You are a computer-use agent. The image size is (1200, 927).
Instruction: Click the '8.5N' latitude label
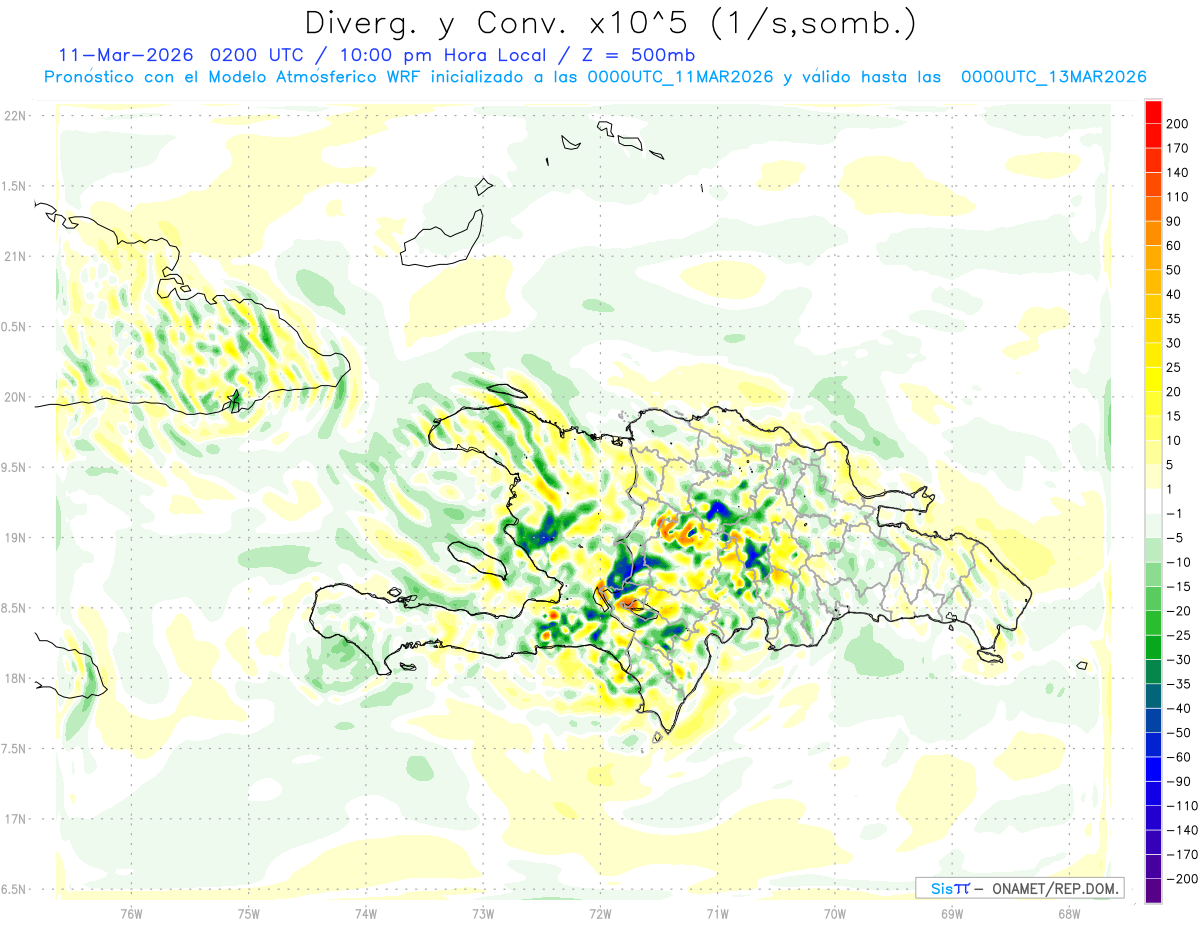pos(15,608)
